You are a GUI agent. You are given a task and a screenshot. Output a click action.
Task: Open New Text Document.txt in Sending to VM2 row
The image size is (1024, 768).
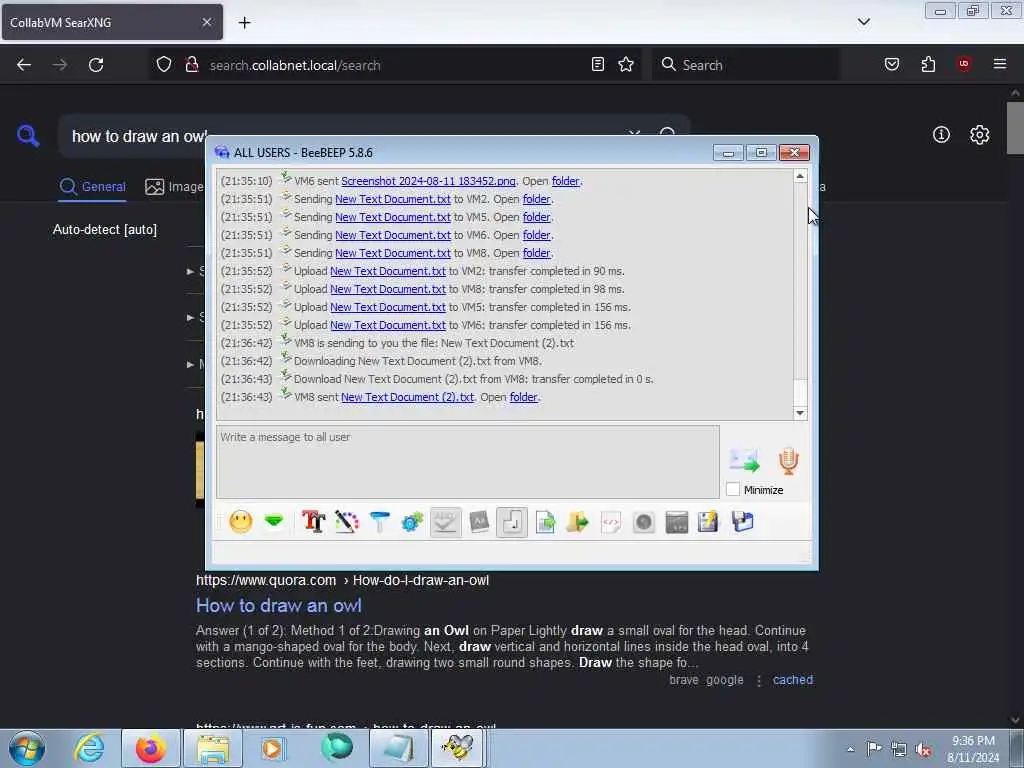(392, 199)
